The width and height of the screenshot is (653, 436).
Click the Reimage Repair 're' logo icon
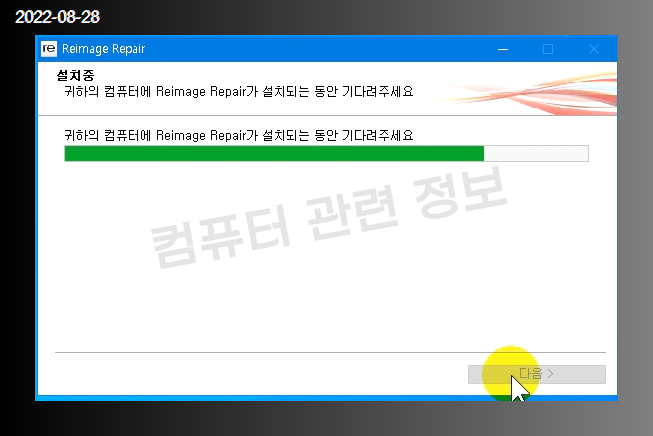pos(49,49)
